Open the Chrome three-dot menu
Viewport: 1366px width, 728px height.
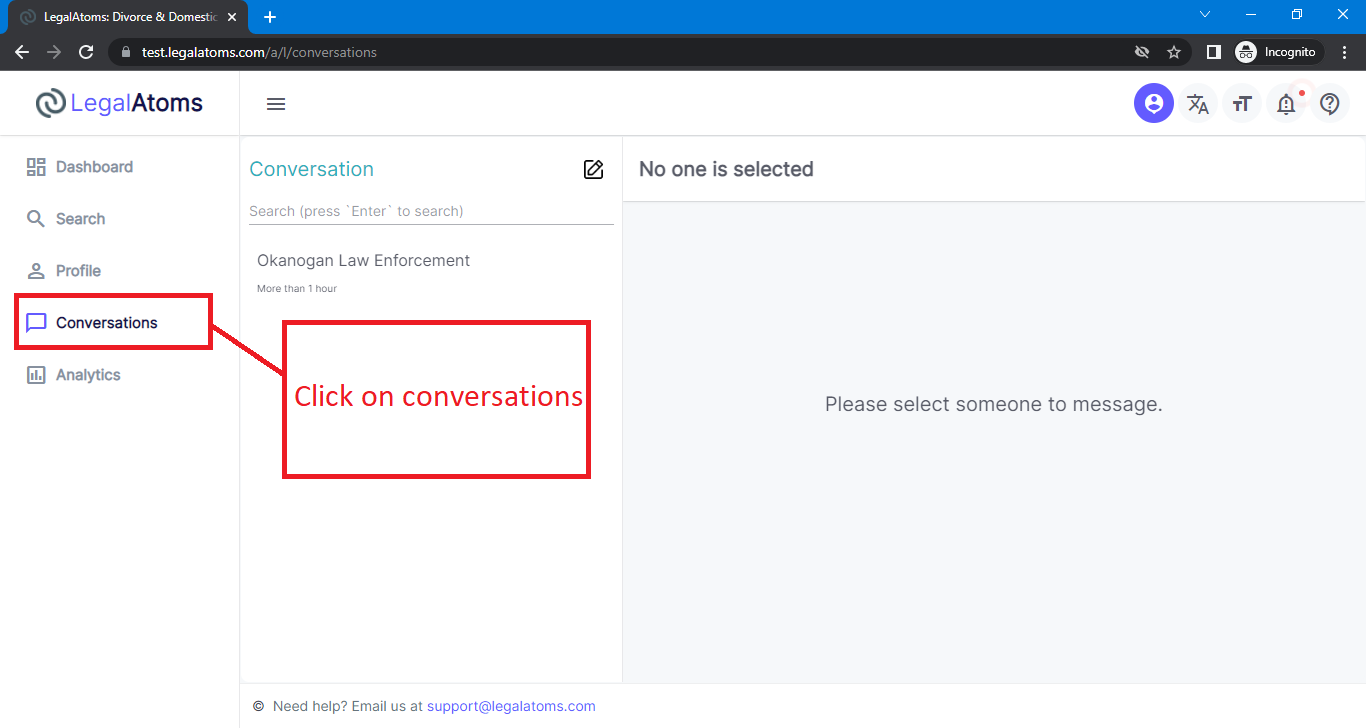pyautogui.click(x=1345, y=52)
